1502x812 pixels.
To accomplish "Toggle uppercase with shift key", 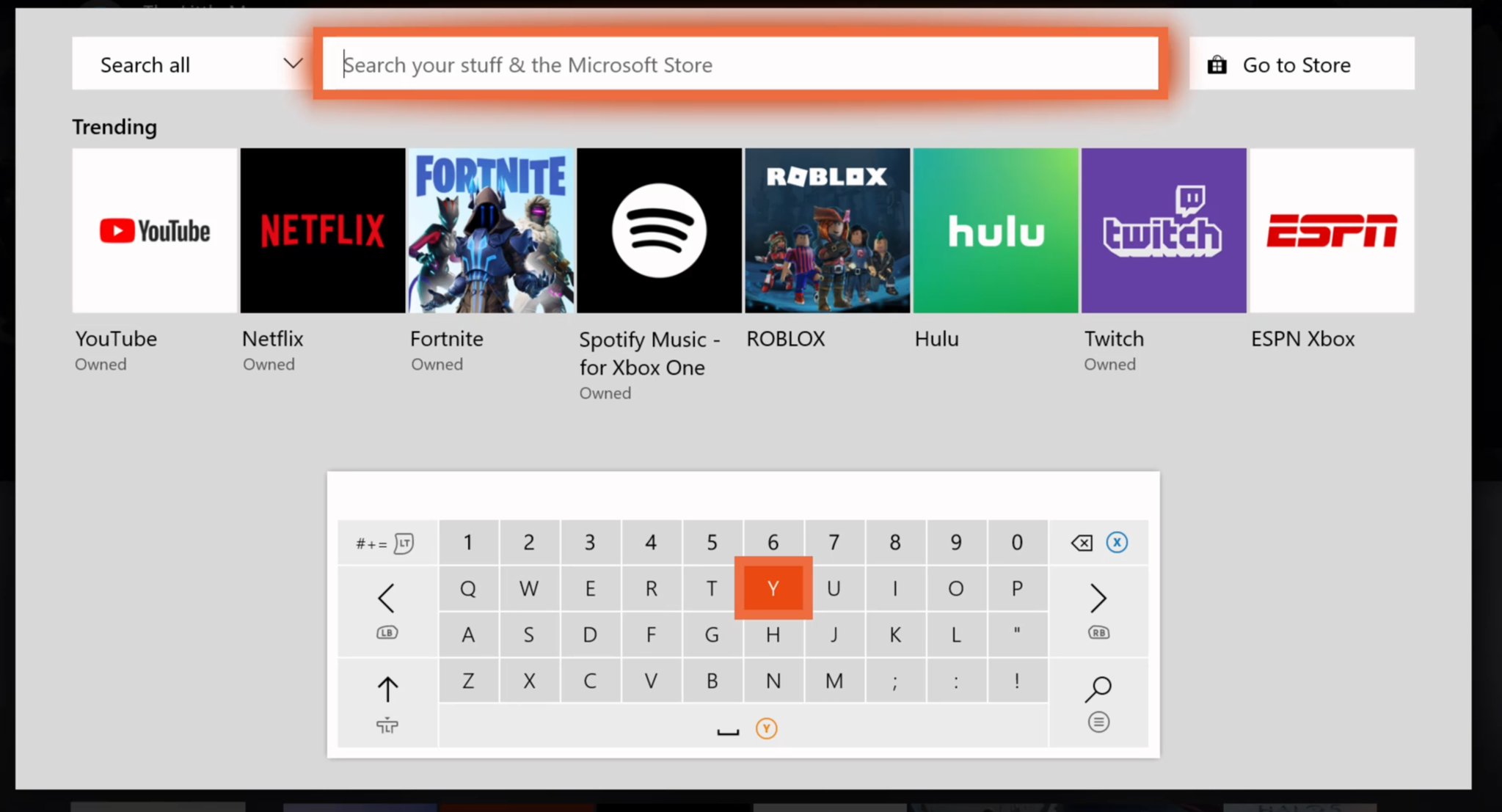I will click(x=387, y=688).
